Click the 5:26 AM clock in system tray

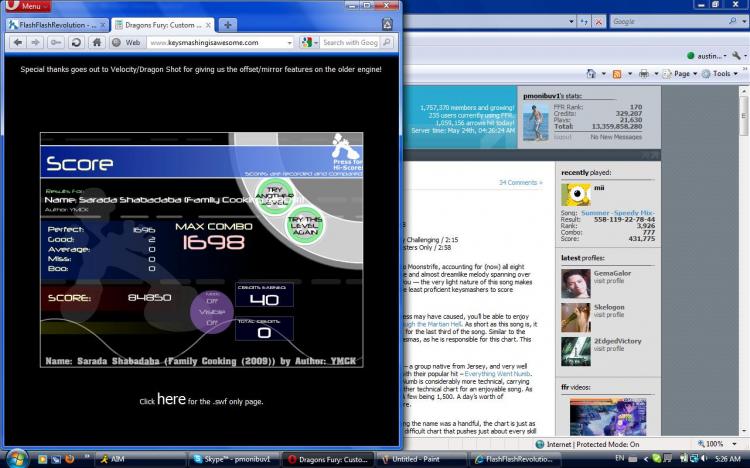coord(727,459)
